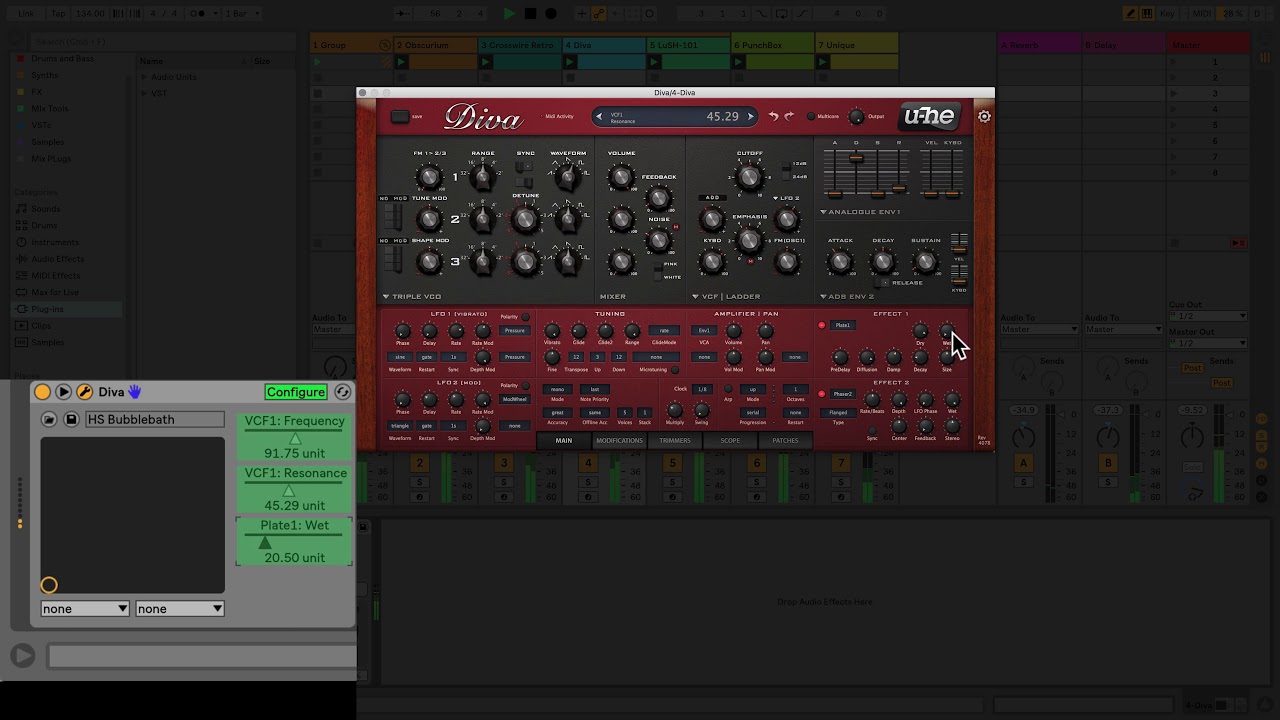Click the Effect 1 Dry knob
Image resolution: width=1280 pixels, height=720 pixels.
pos(920,331)
